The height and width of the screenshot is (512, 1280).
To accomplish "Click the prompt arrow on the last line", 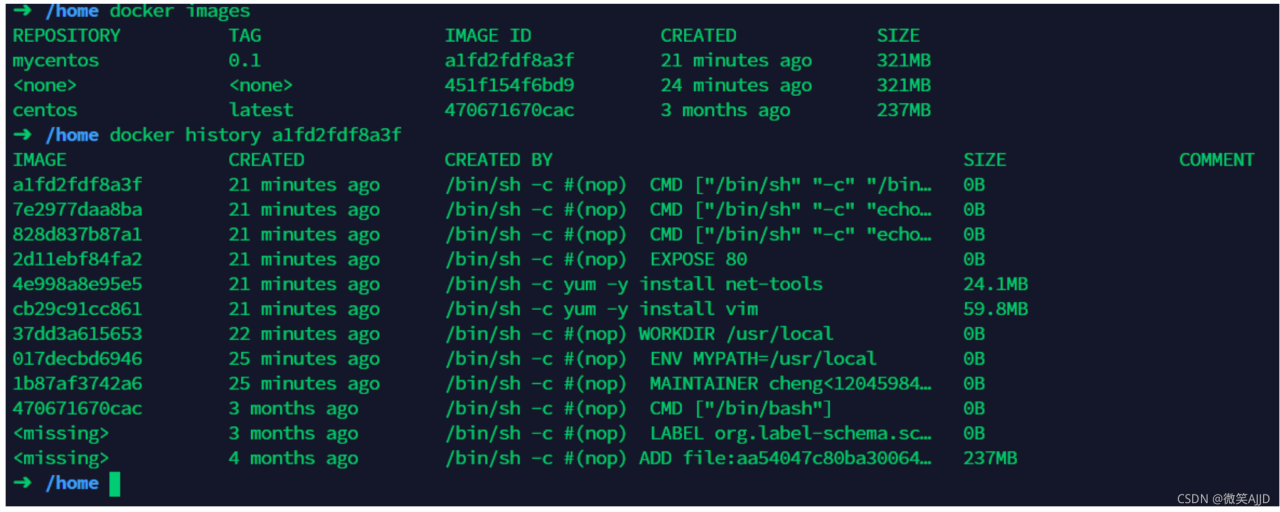I will point(22,483).
